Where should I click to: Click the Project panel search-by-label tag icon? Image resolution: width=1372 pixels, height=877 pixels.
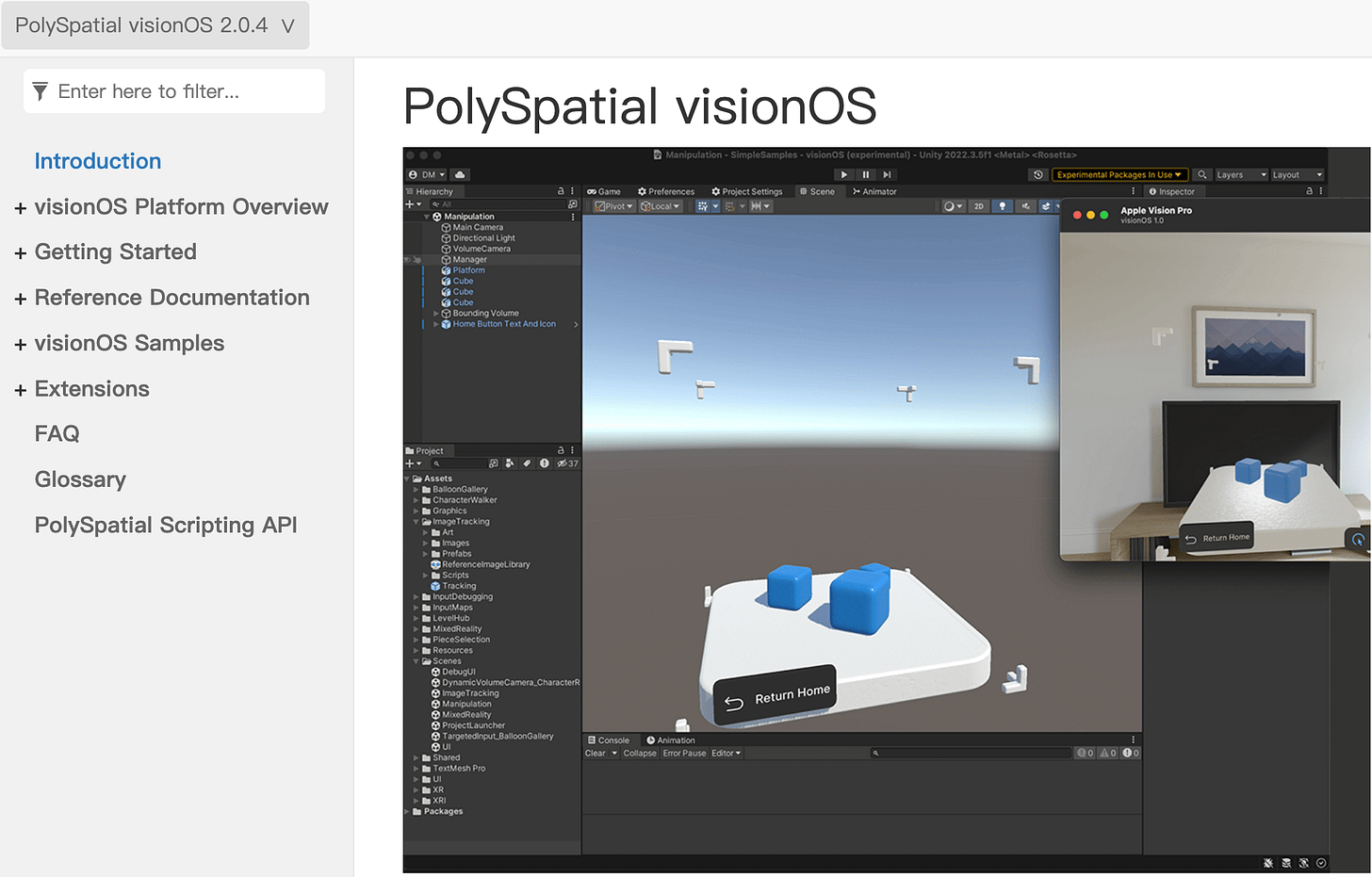point(527,463)
